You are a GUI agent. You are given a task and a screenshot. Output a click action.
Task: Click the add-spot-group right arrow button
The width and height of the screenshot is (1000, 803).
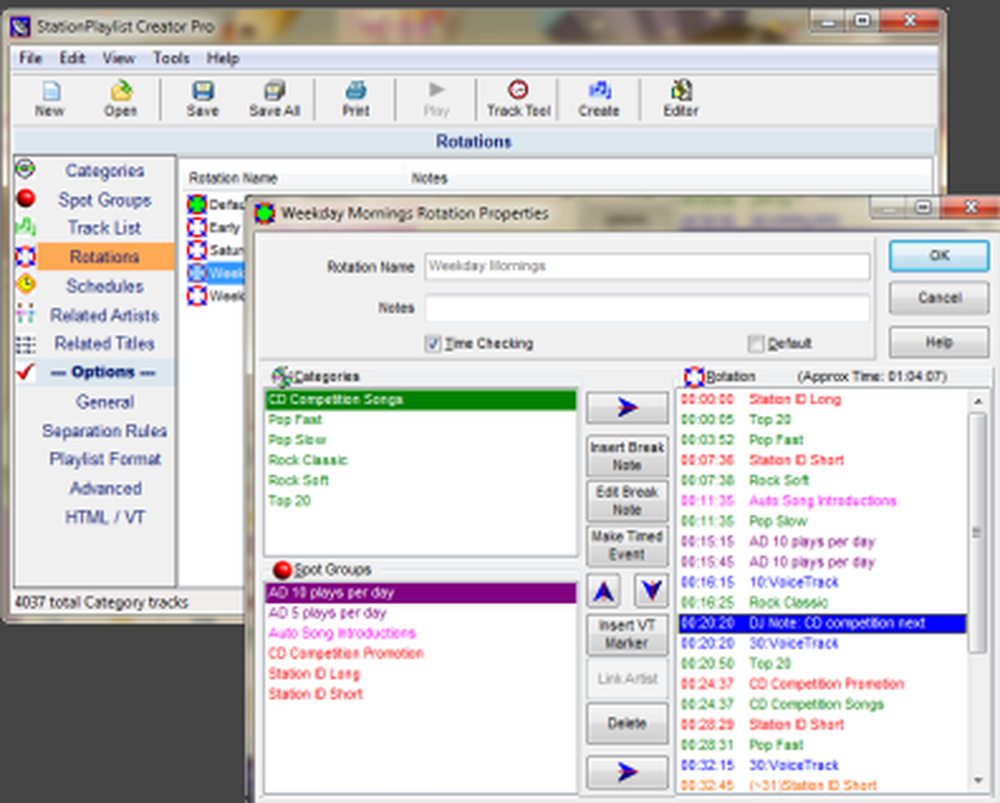tap(627, 772)
